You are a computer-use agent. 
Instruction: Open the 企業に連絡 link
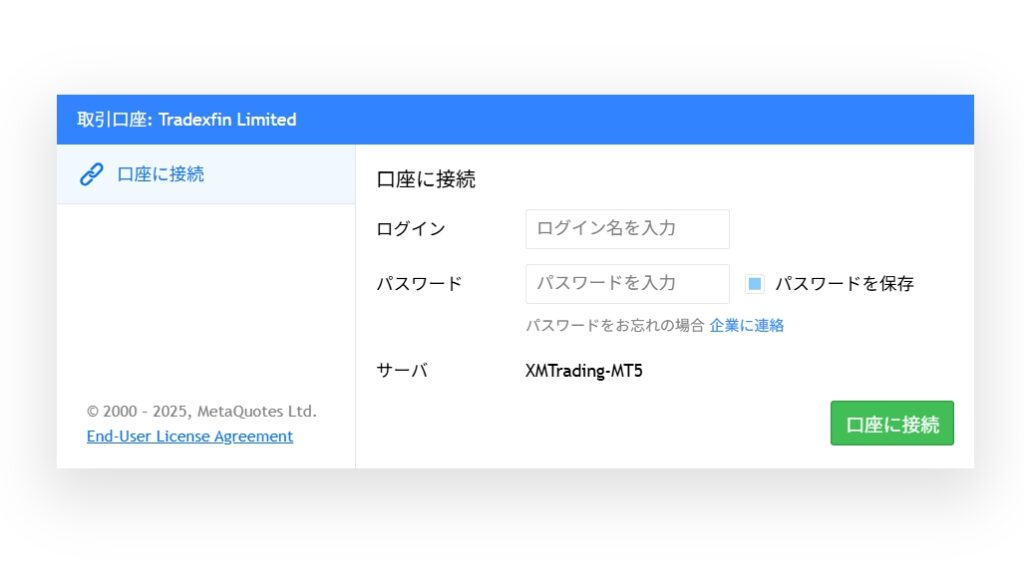pos(746,325)
